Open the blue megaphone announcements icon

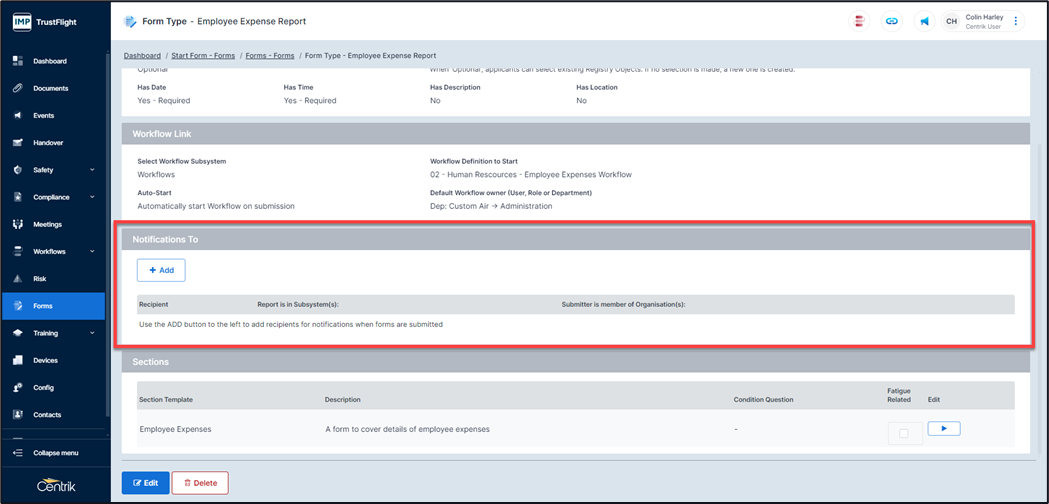924,21
